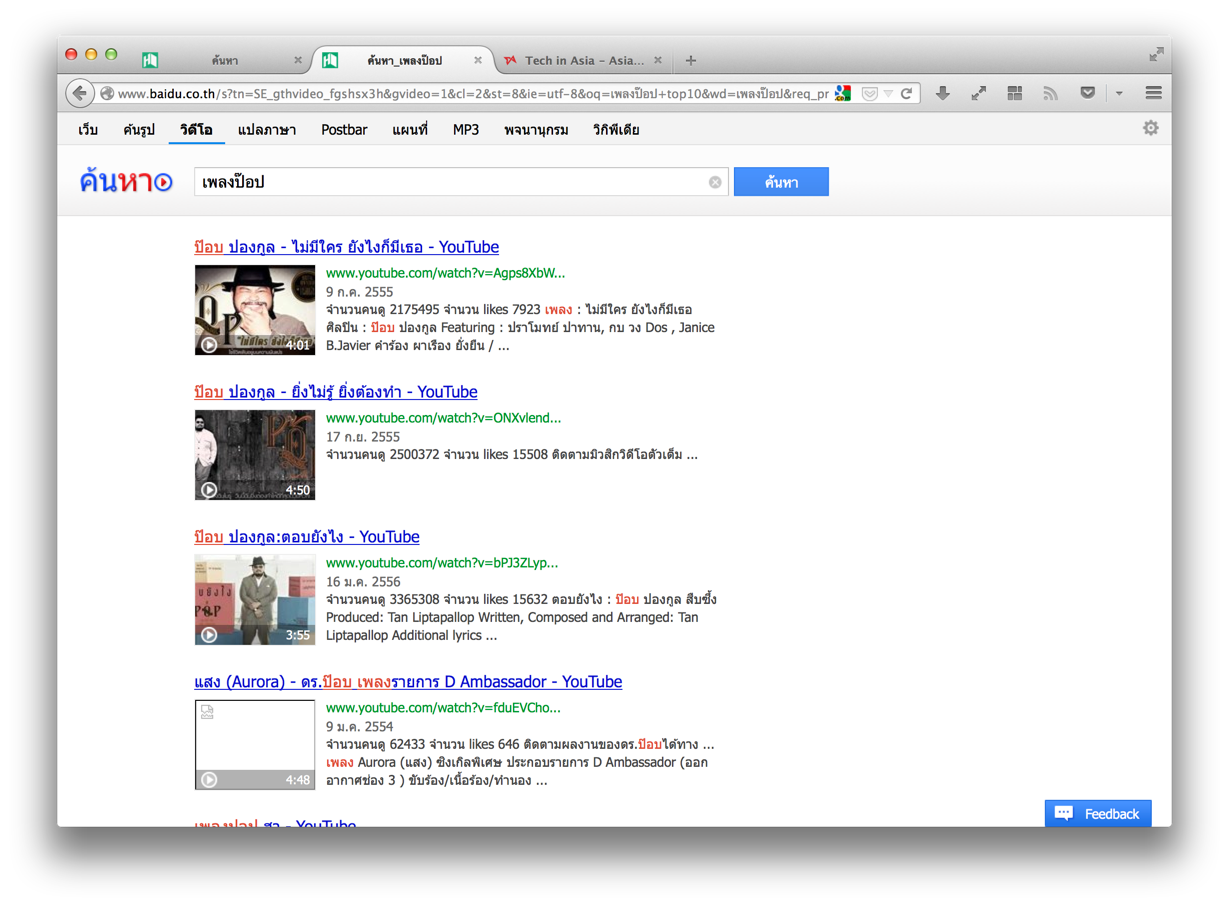Screen dimensions: 1229x906
Task: Click the ค้นหา logo at left of search box
Action: pyautogui.click(x=126, y=181)
